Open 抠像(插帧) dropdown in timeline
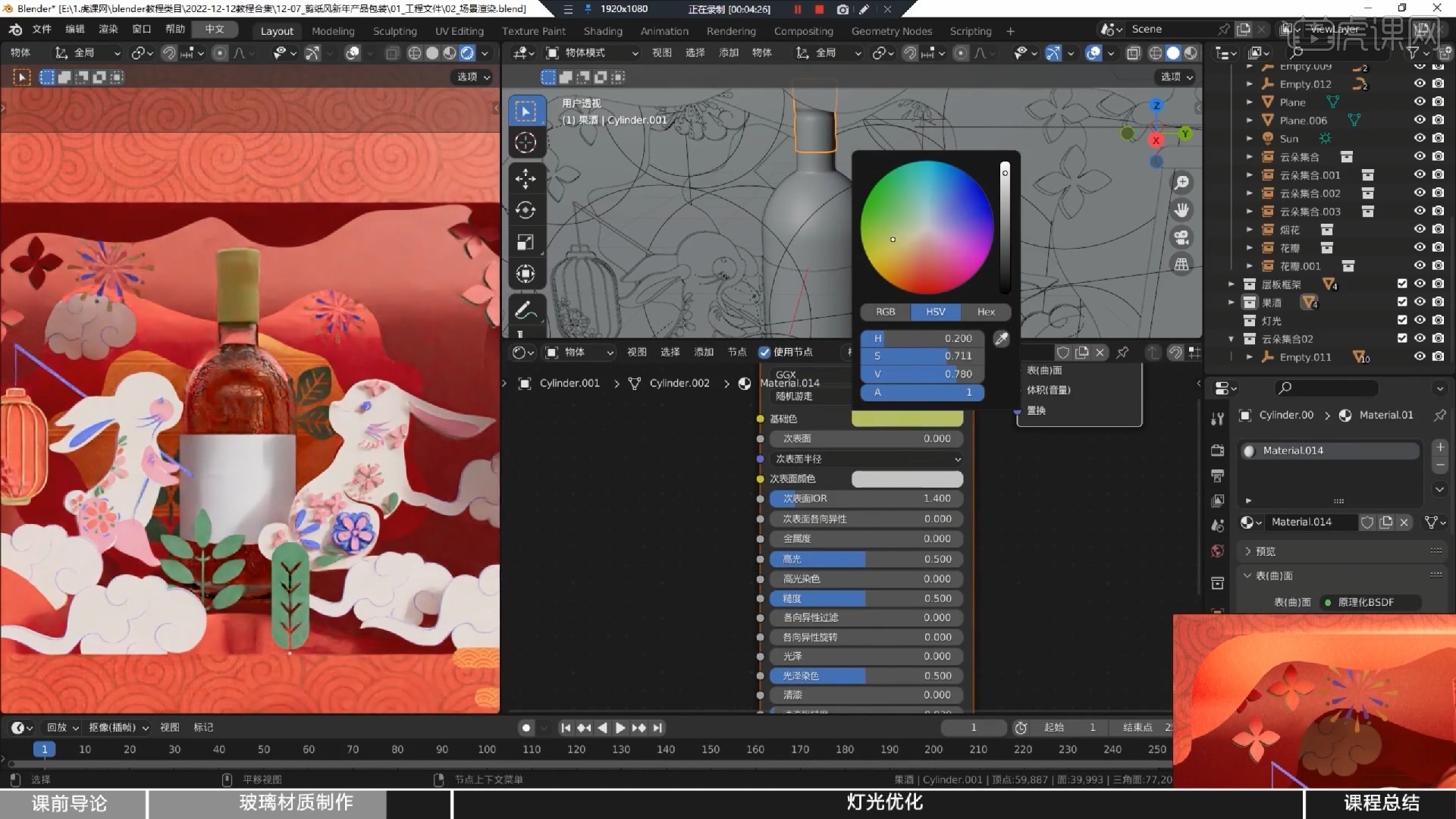 (x=118, y=727)
